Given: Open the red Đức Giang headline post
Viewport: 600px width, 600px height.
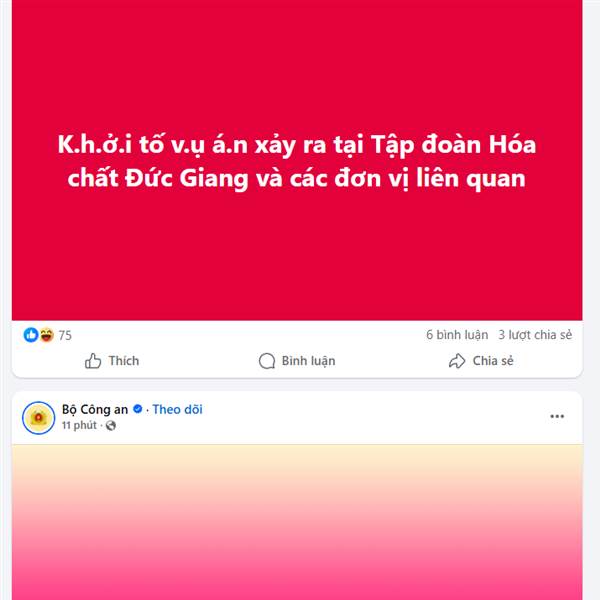Looking at the screenshot, I should (x=297, y=160).
